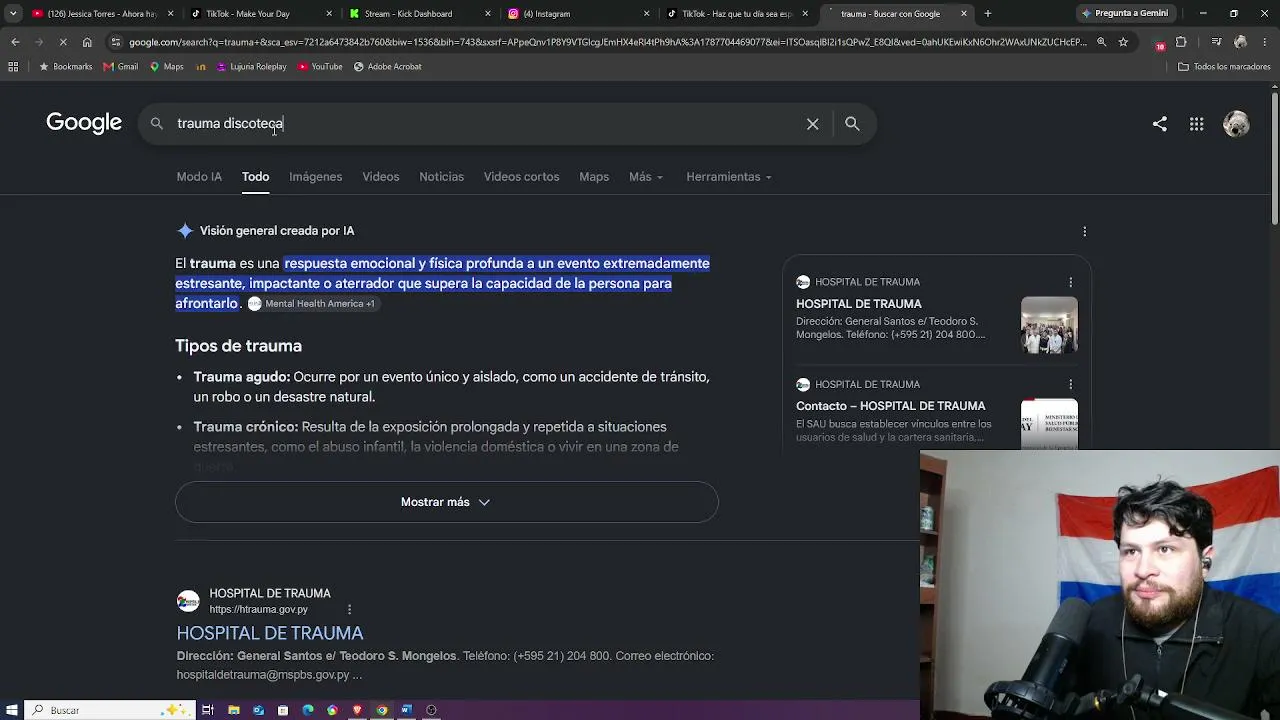This screenshot has width=1280, height=720.
Task: Click the Pregunta a Gemini button
Action: point(1124,14)
